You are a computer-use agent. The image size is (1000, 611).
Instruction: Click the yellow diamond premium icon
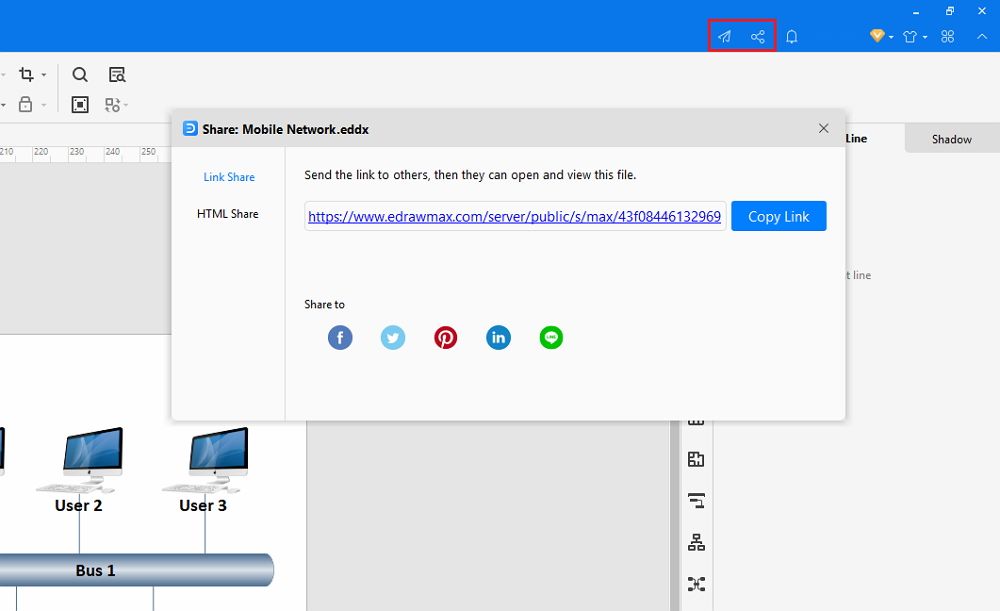pos(877,36)
